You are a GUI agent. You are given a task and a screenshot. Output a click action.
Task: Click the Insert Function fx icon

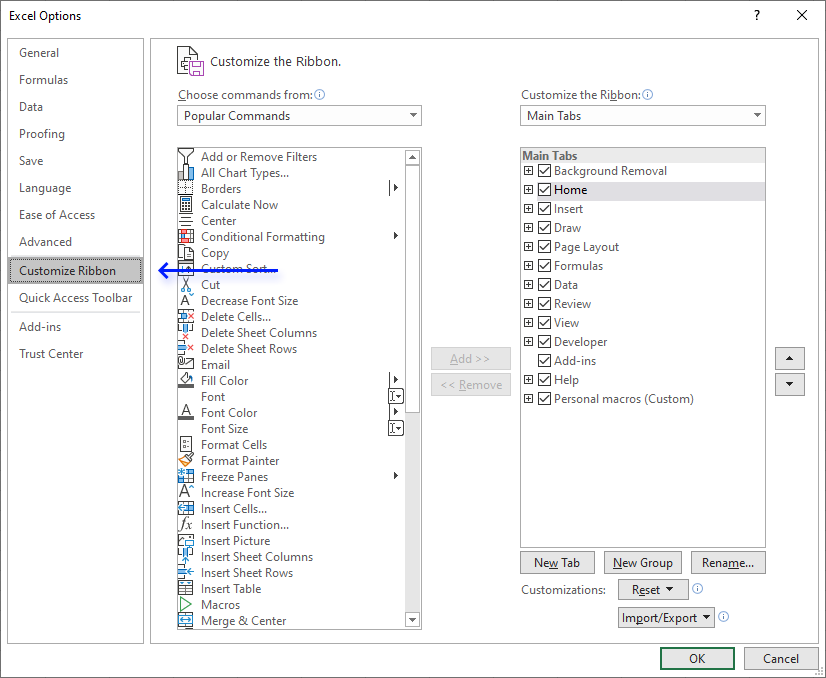(x=185, y=525)
